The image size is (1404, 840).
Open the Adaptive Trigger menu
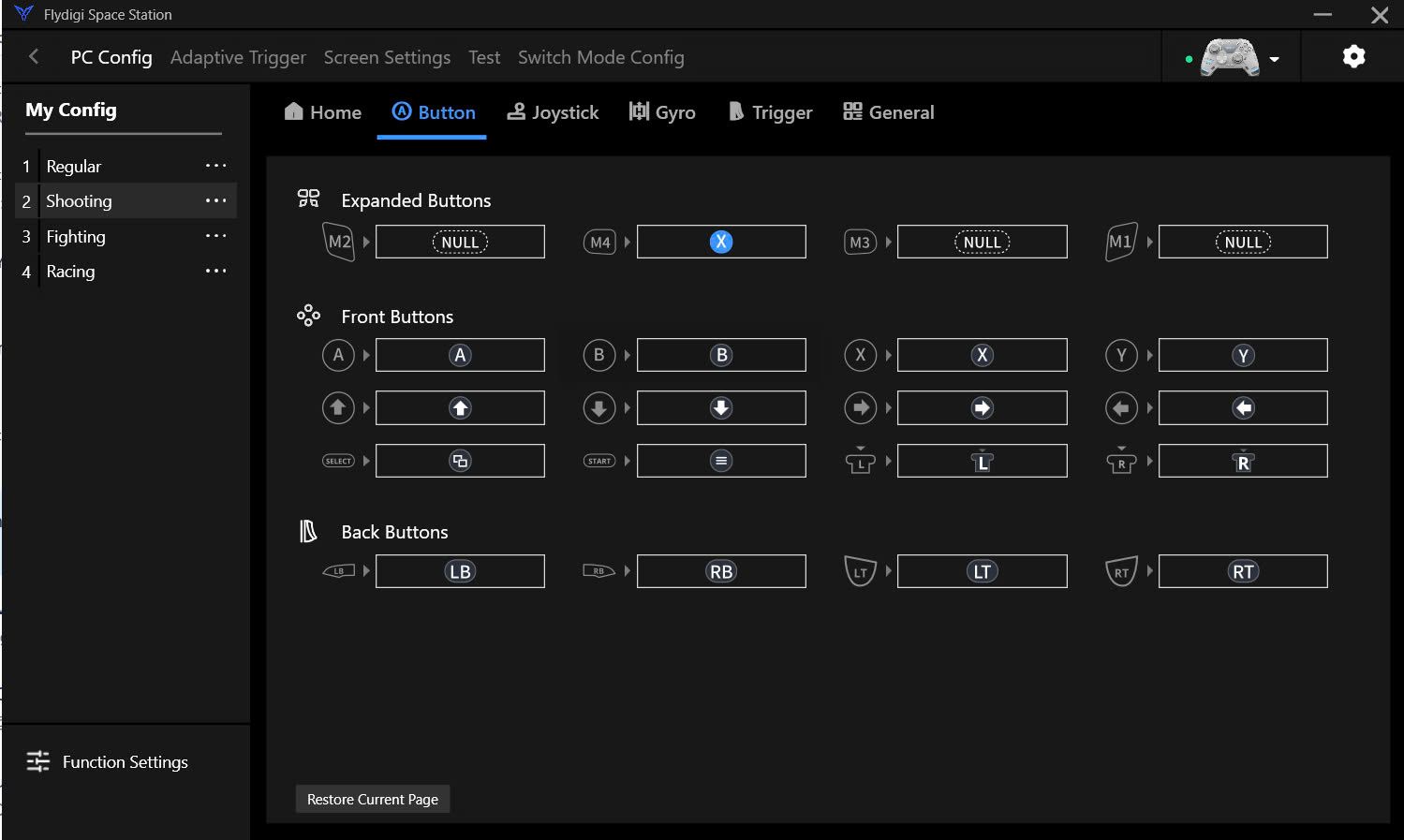point(238,57)
